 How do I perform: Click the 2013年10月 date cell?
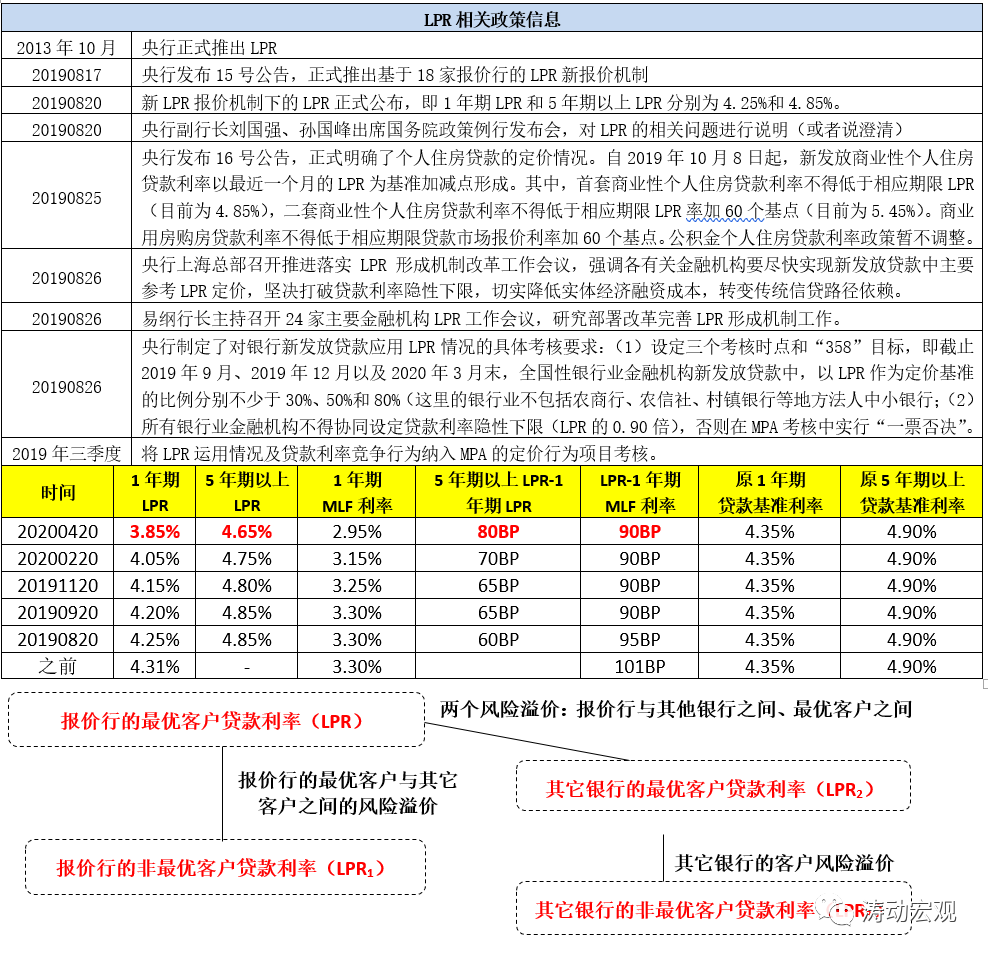tap(67, 47)
